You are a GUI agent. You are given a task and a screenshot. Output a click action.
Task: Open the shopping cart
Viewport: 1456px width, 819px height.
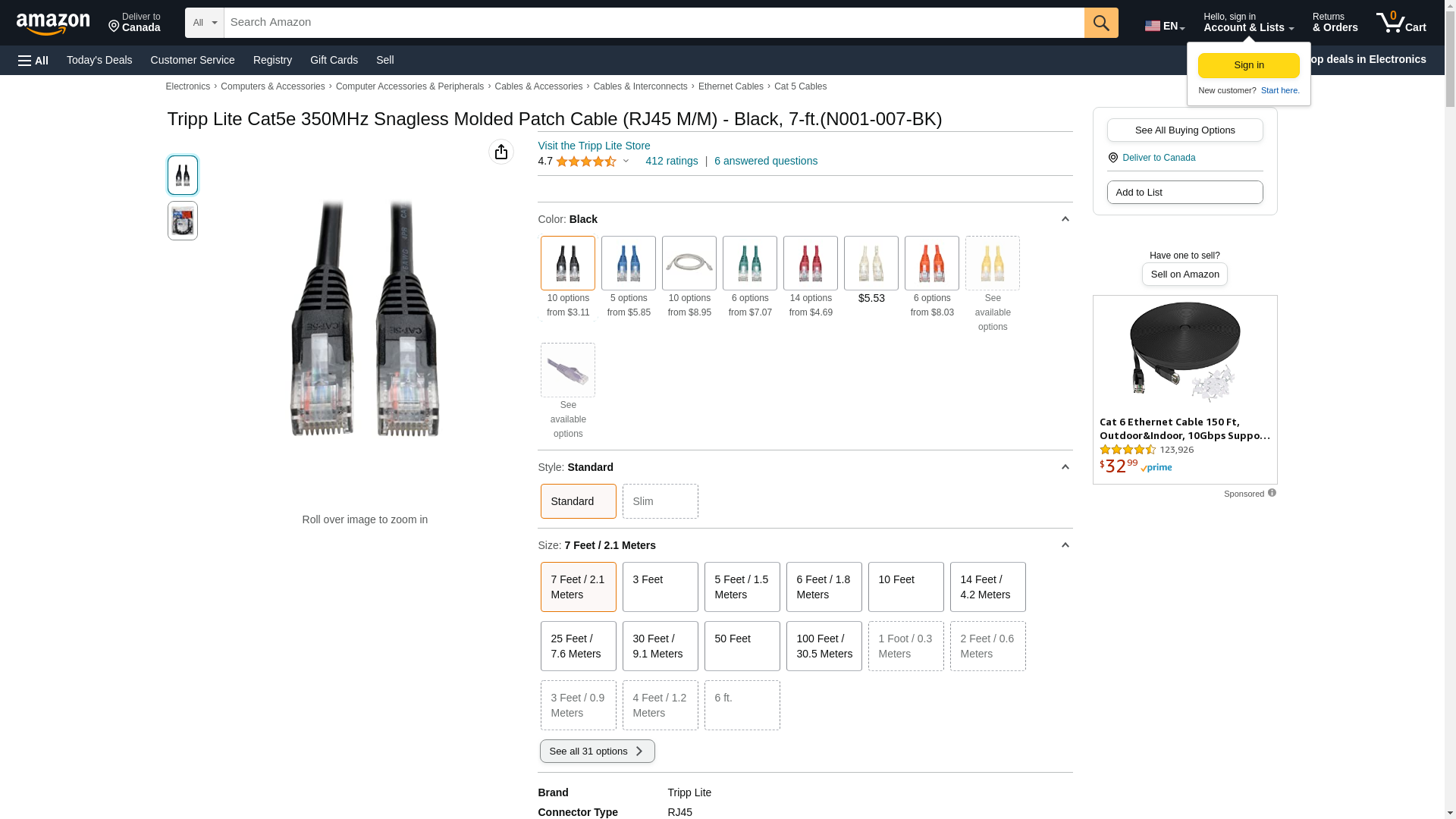pyautogui.click(x=1401, y=23)
